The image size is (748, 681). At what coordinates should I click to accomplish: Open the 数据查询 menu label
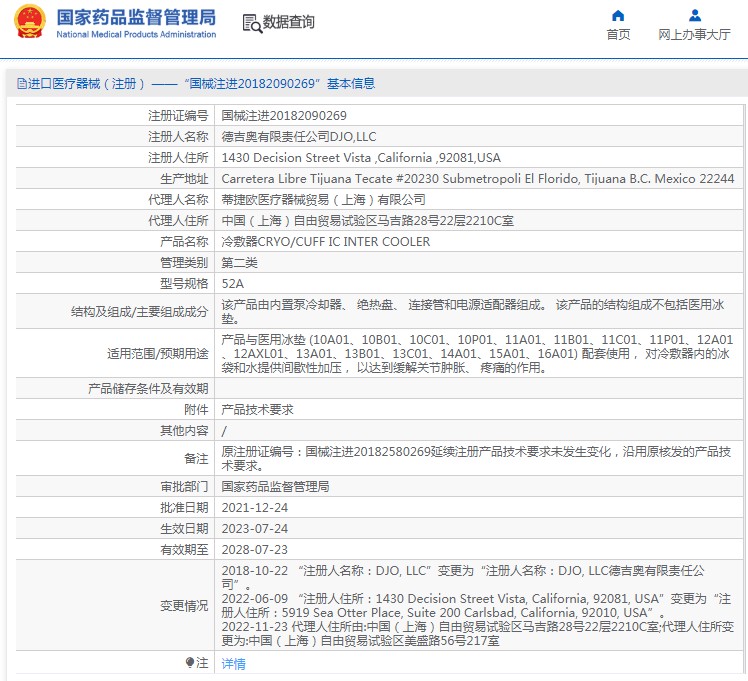coord(289,22)
